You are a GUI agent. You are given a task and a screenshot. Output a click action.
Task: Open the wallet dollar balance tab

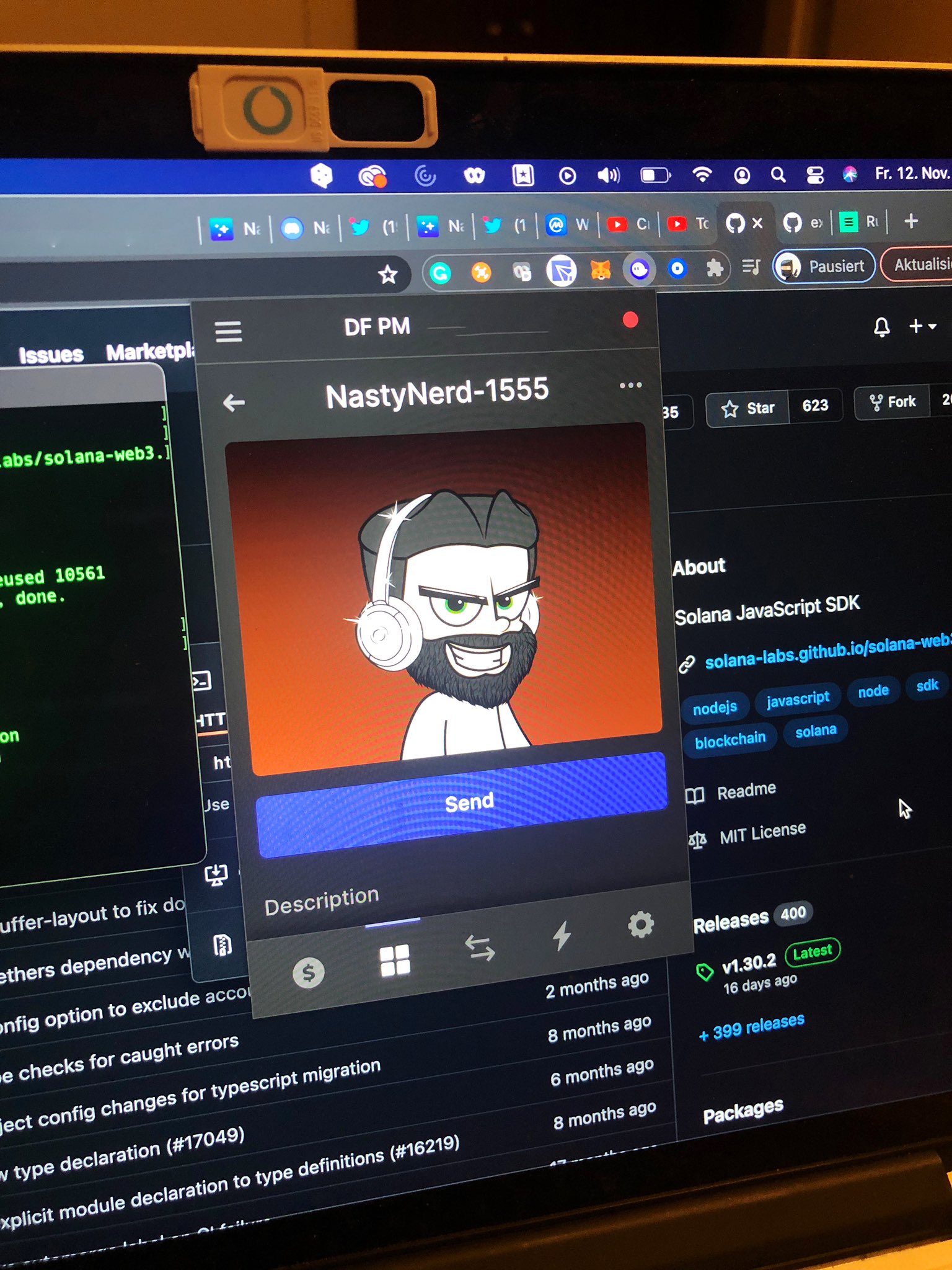click(x=308, y=972)
